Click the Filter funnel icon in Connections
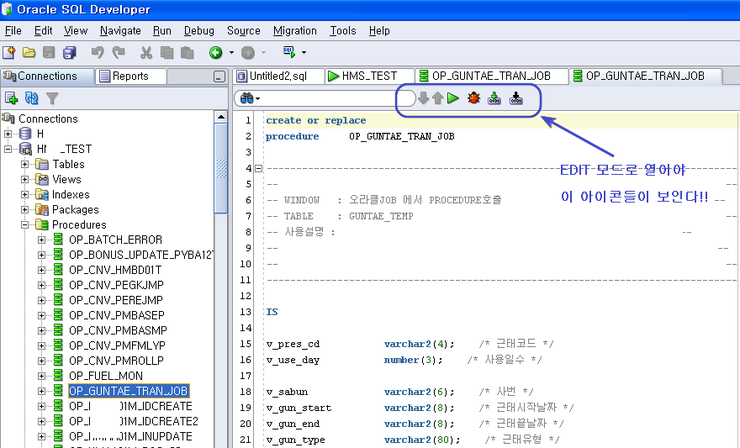 52,98
